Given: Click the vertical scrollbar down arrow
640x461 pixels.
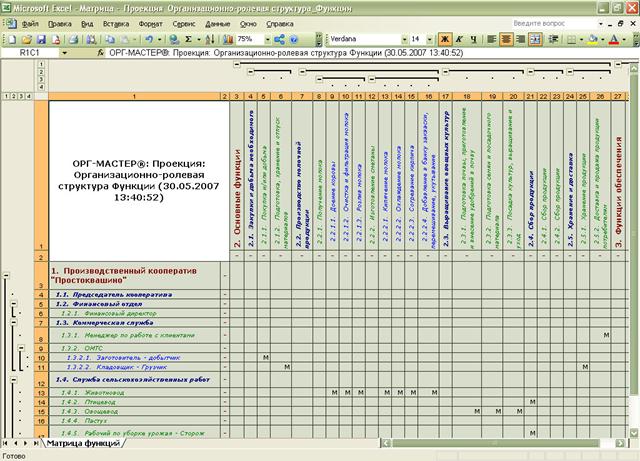Looking at the screenshot, I should tap(634, 432).
